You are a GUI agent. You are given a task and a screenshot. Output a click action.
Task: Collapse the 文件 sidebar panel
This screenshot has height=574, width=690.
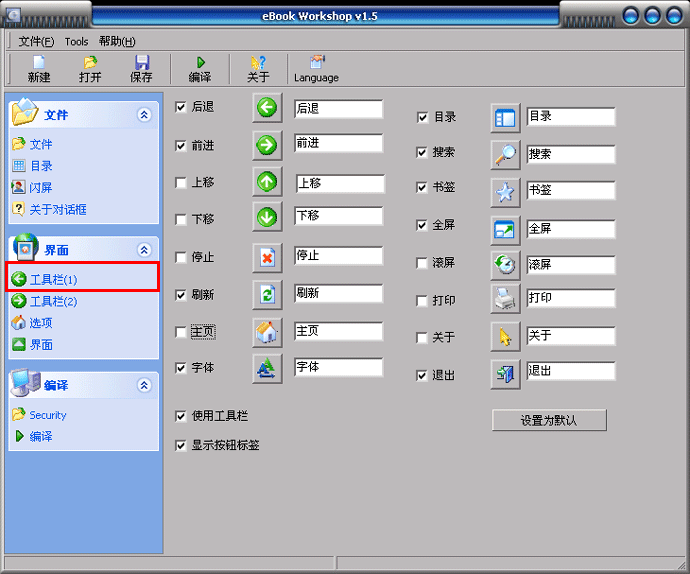[144, 115]
